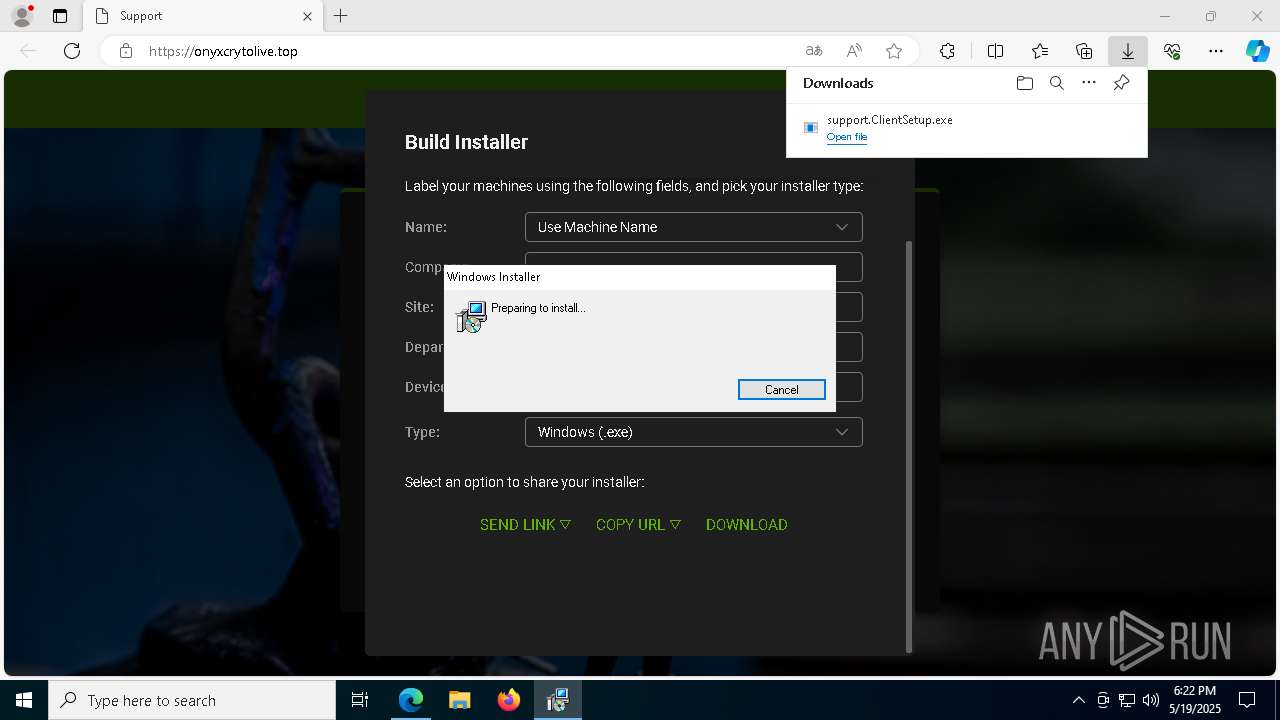Click the site info lock icon
Viewport: 1280px width, 720px height.
click(126, 51)
